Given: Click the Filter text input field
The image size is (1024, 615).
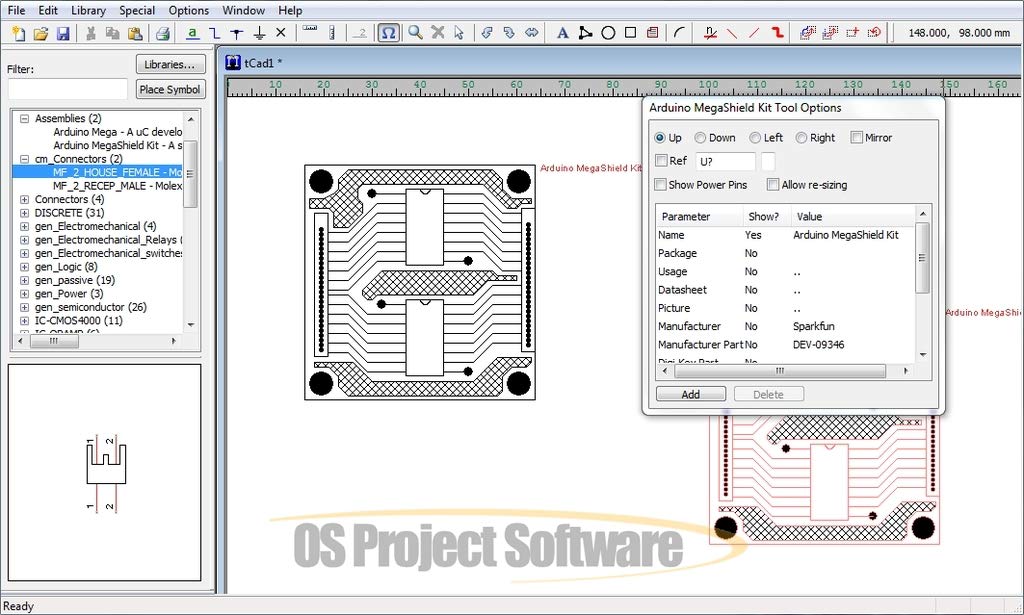Looking at the screenshot, I should point(68,89).
